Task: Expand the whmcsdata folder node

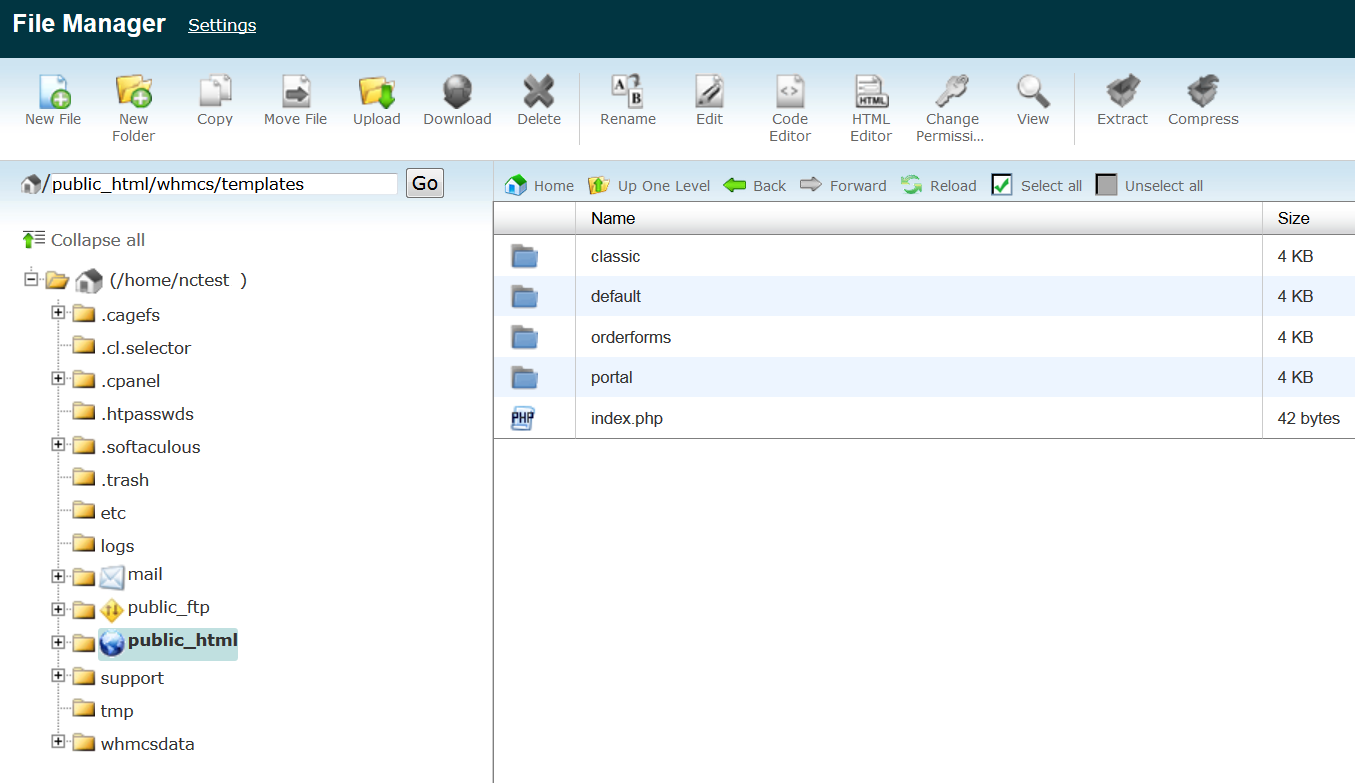Action: click(58, 742)
